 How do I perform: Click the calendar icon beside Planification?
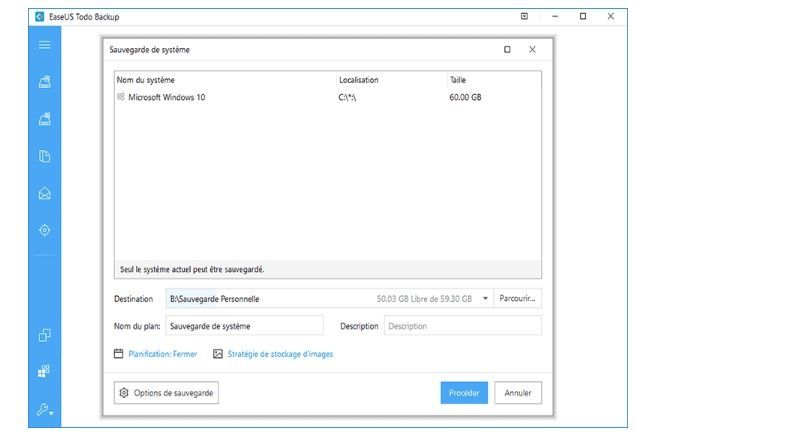point(118,353)
